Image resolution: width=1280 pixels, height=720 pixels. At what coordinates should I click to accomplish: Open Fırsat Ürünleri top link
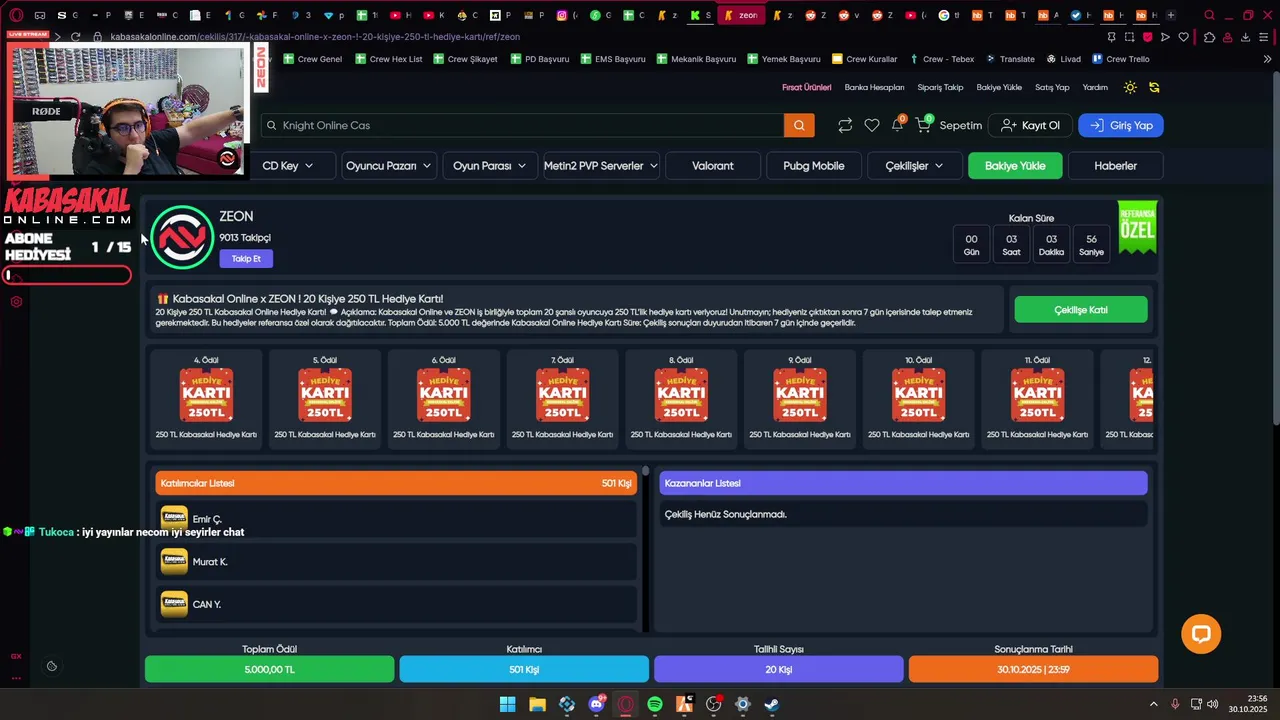click(806, 87)
